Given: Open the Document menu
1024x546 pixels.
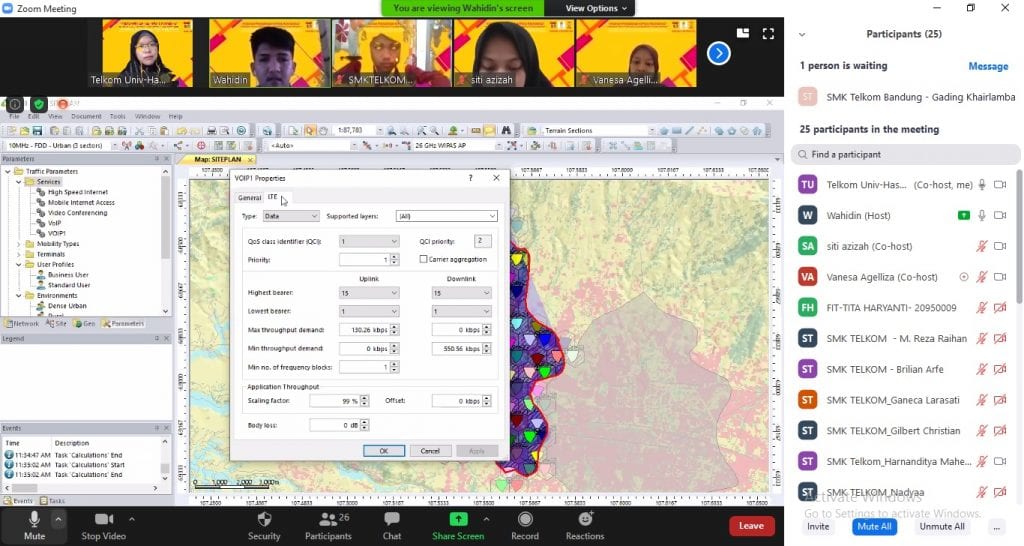Looking at the screenshot, I should (x=86, y=117).
